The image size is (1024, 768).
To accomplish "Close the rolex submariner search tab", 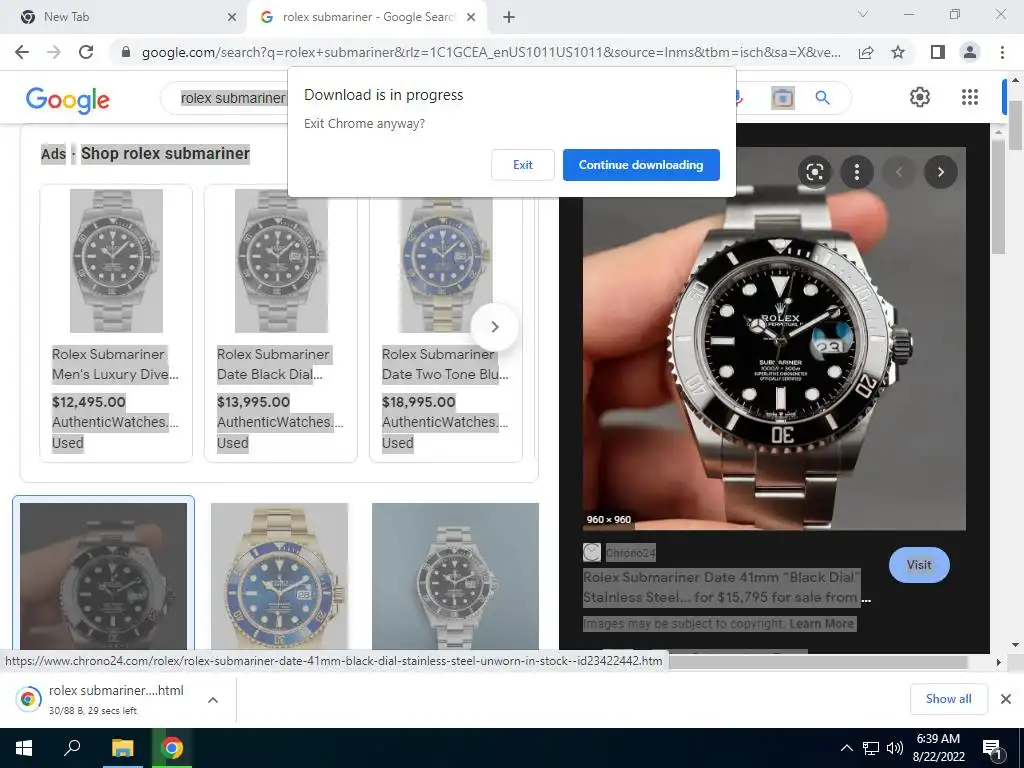I will pyautogui.click(x=471, y=17).
